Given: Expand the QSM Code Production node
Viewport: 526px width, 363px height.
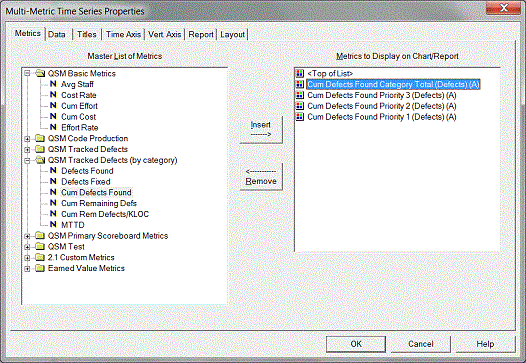Looking at the screenshot, I should [27, 139].
